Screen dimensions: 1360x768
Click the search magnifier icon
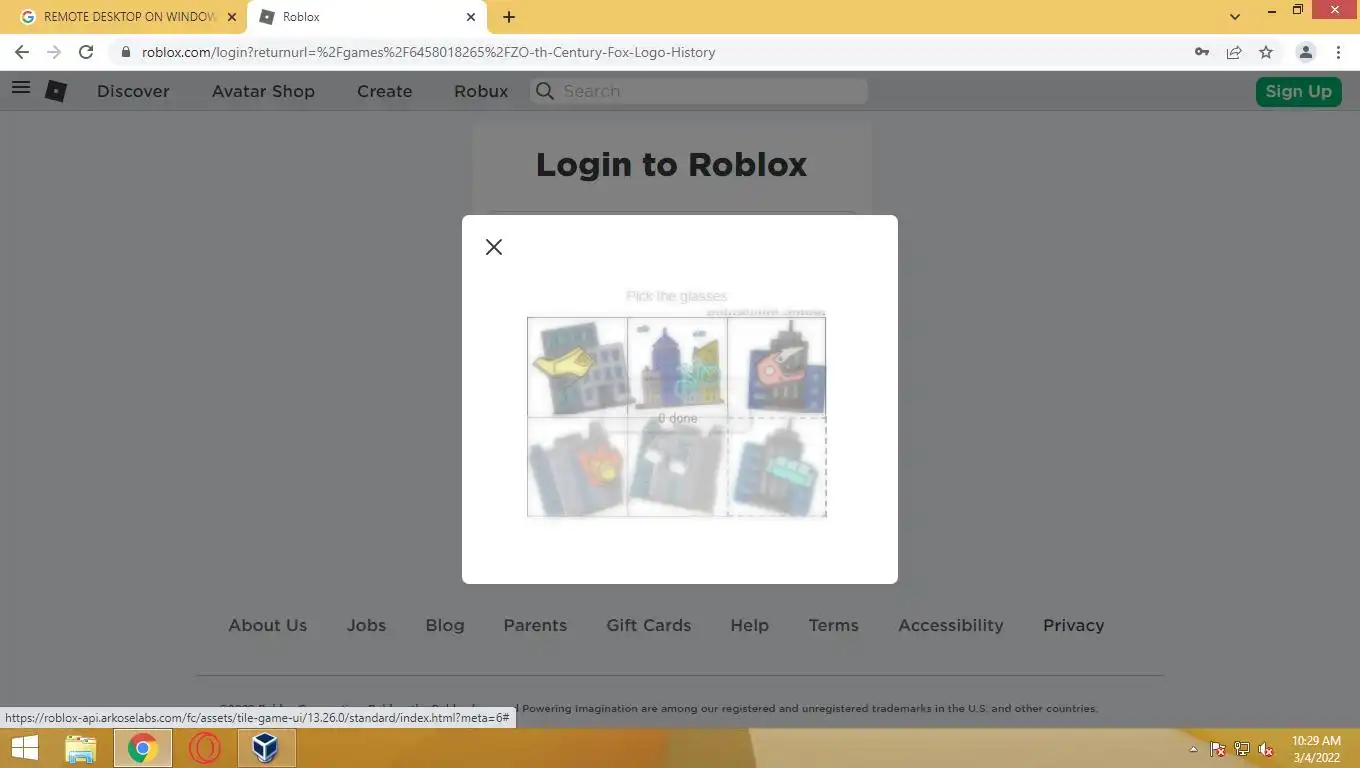(544, 91)
